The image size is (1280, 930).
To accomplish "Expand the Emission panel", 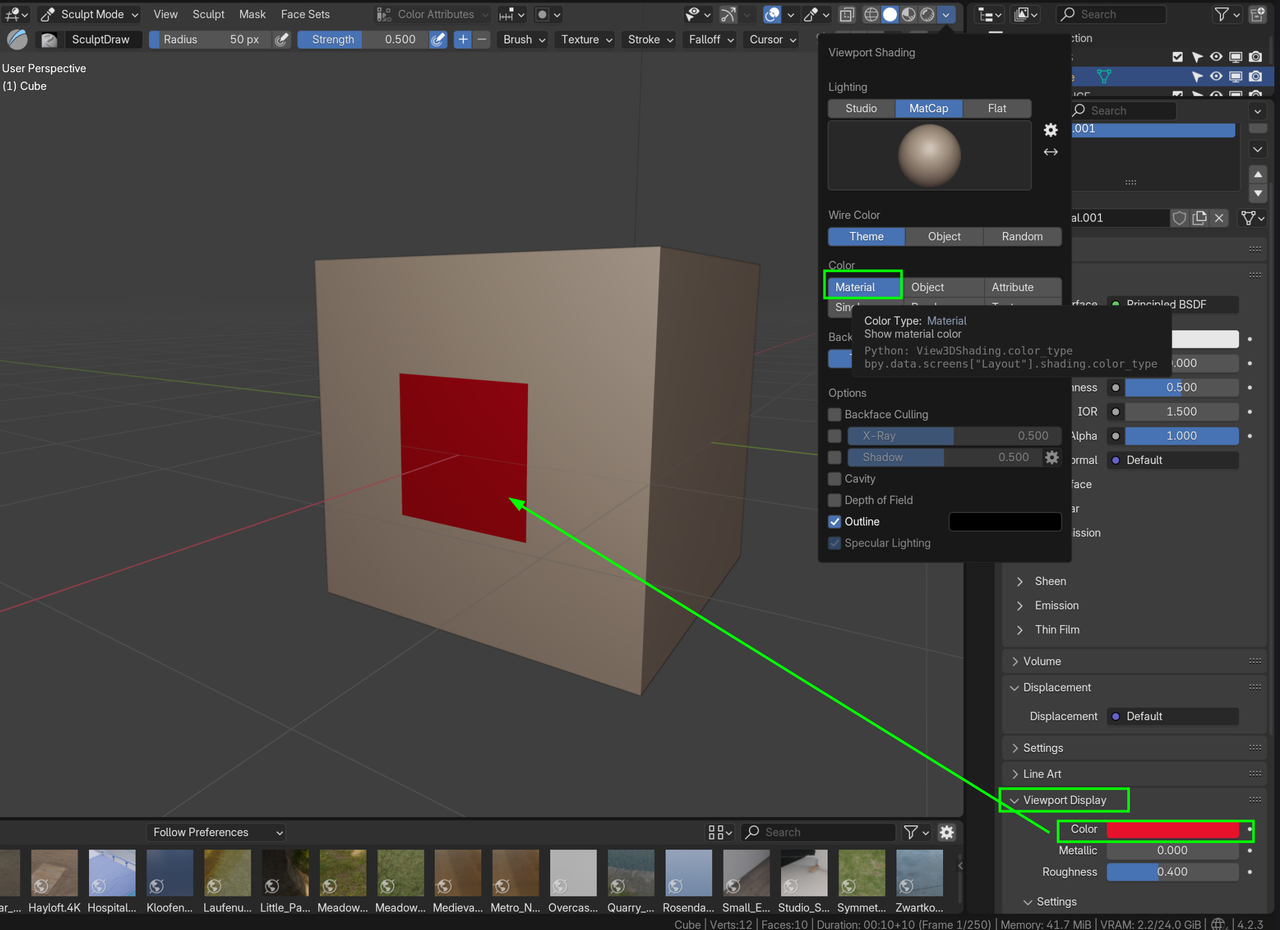I will (x=1020, y=606).
